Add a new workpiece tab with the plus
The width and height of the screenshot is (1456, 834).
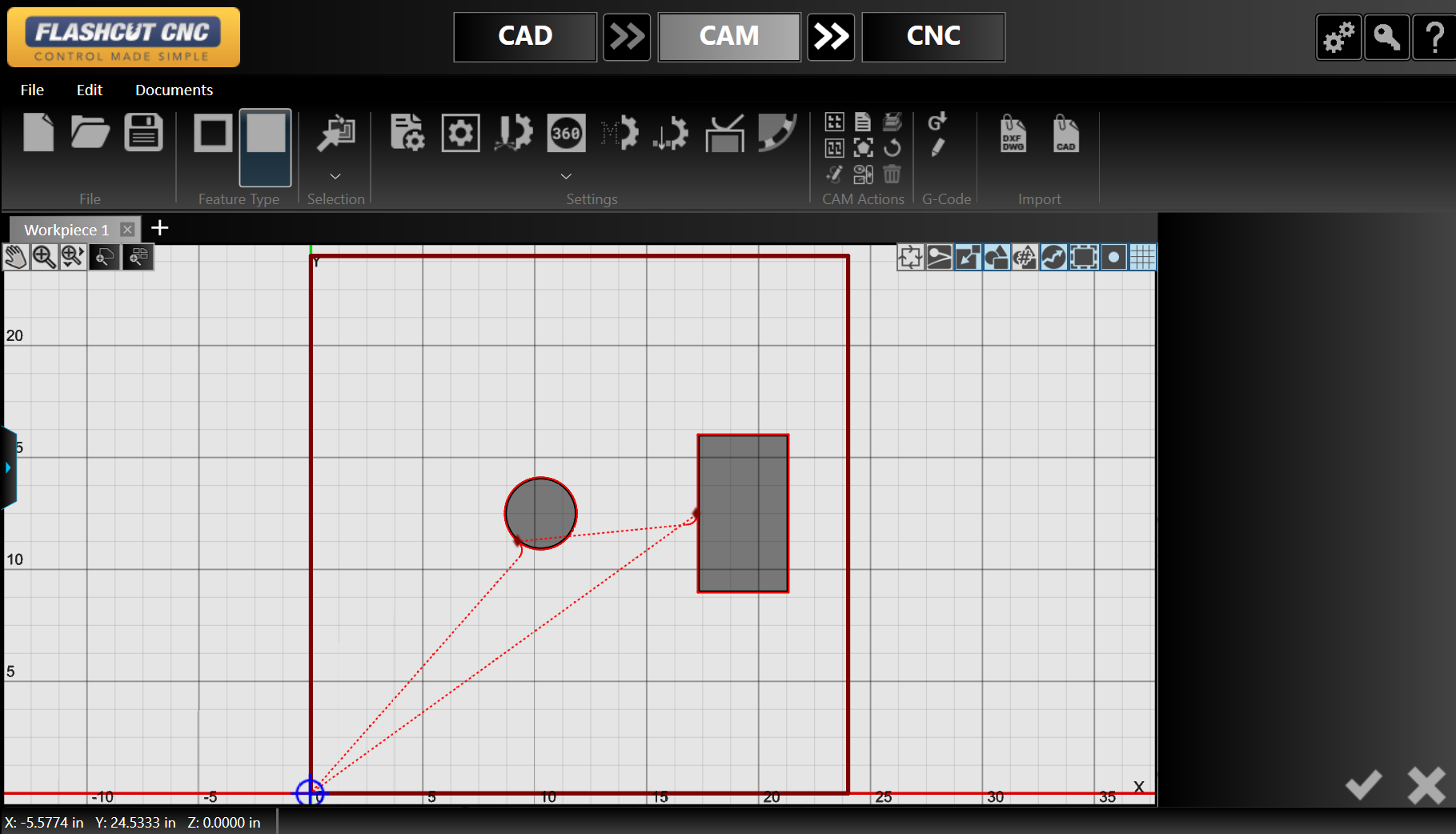point(159,229)
